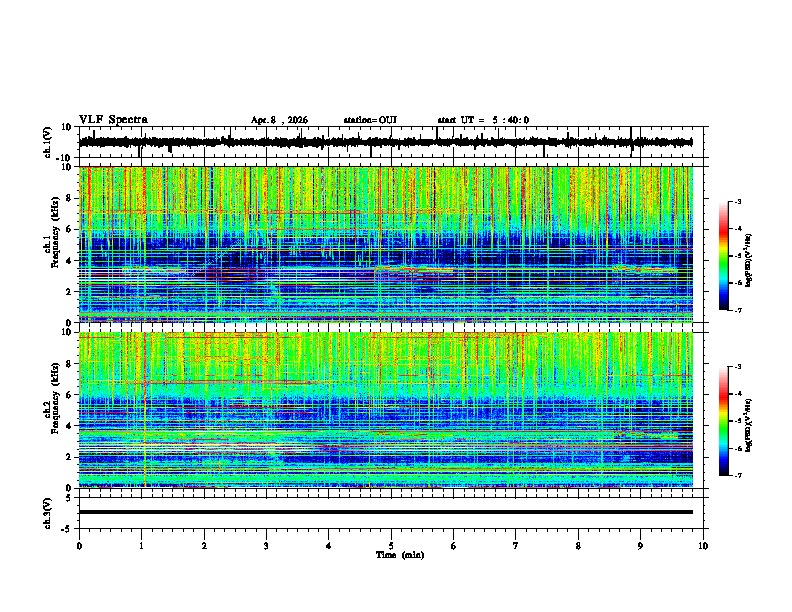The height and width of the screenshot is (612, 792).
Task: Select the "start UT = 5:40:0" text
Action: [483, 120]
